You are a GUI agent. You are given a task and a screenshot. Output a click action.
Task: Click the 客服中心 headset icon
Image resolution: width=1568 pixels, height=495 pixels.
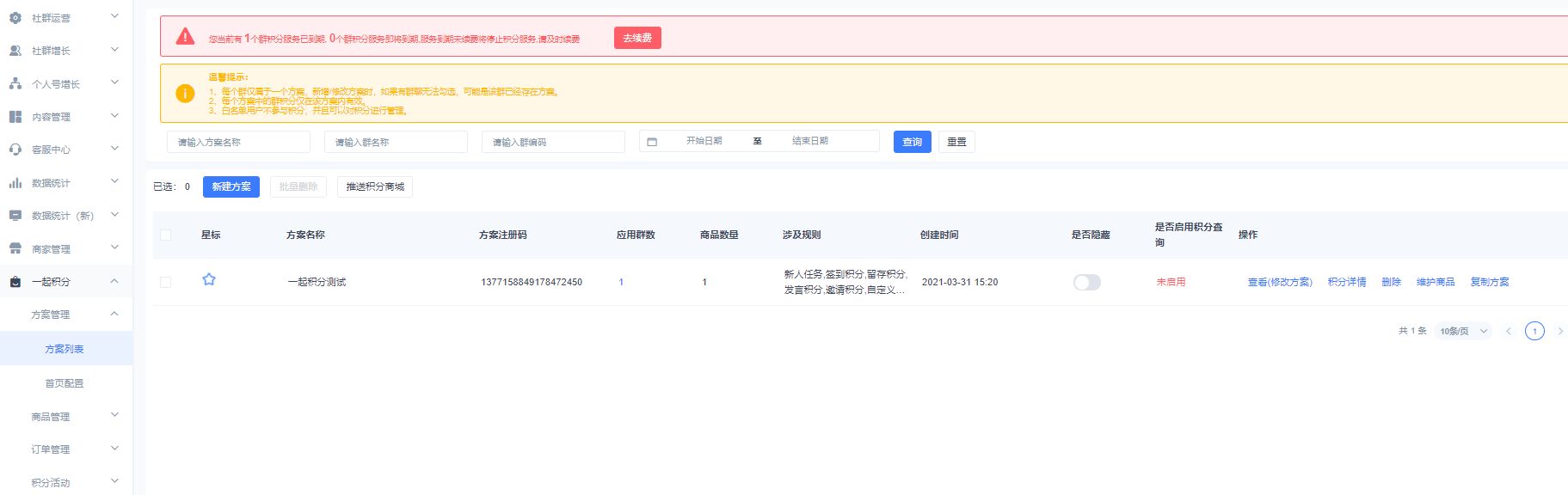point(15,150)
